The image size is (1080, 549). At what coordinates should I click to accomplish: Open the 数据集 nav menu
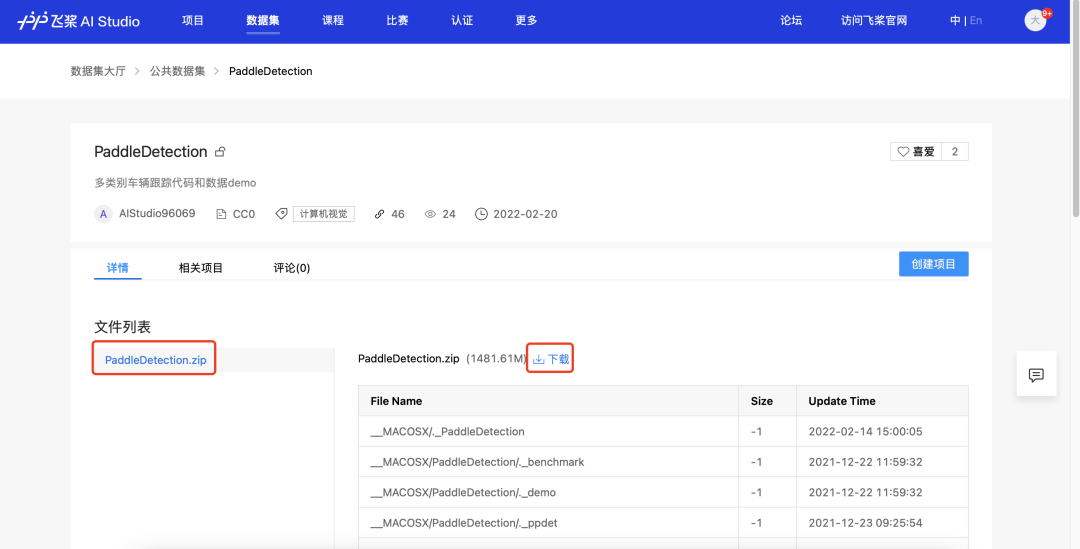263,21
